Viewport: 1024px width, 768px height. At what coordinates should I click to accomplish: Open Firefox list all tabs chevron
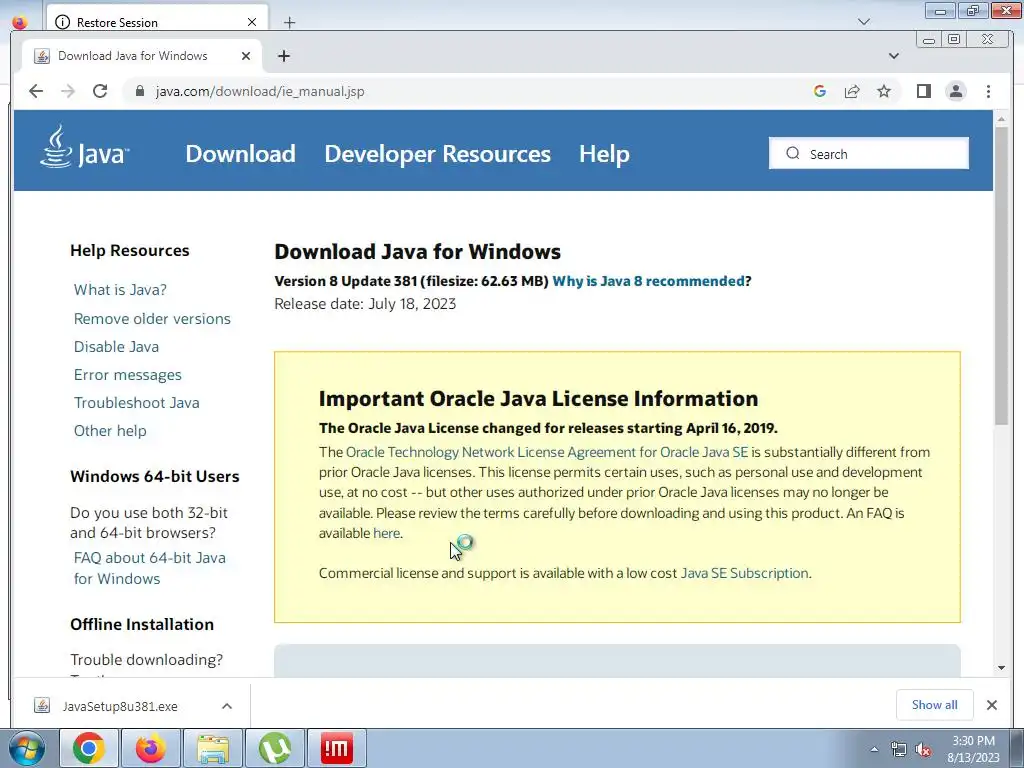click(863, 22)
